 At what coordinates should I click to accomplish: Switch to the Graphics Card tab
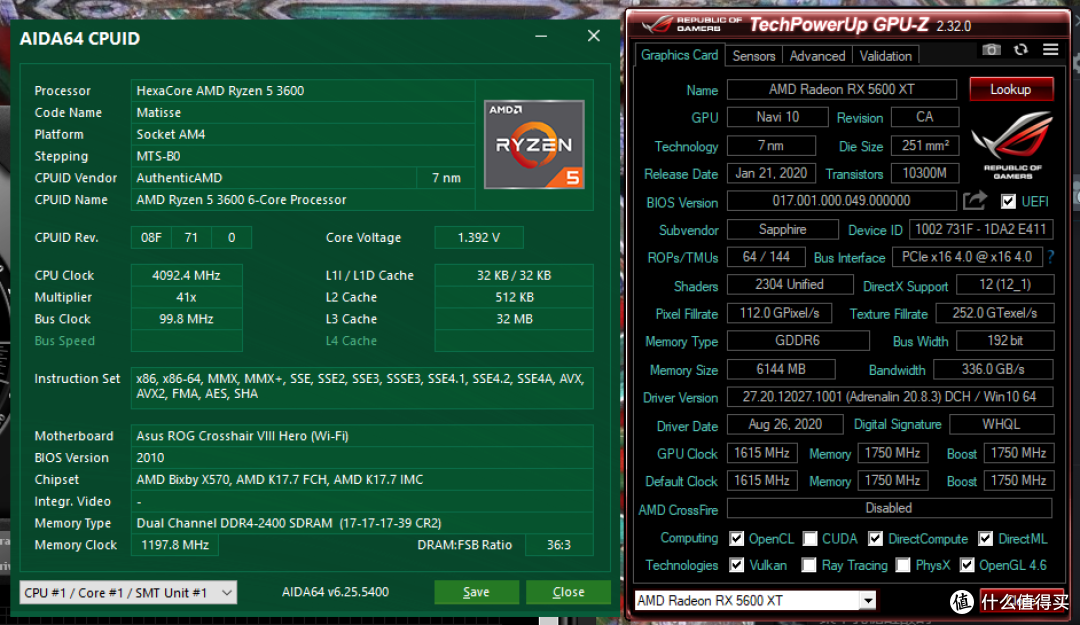678,55
